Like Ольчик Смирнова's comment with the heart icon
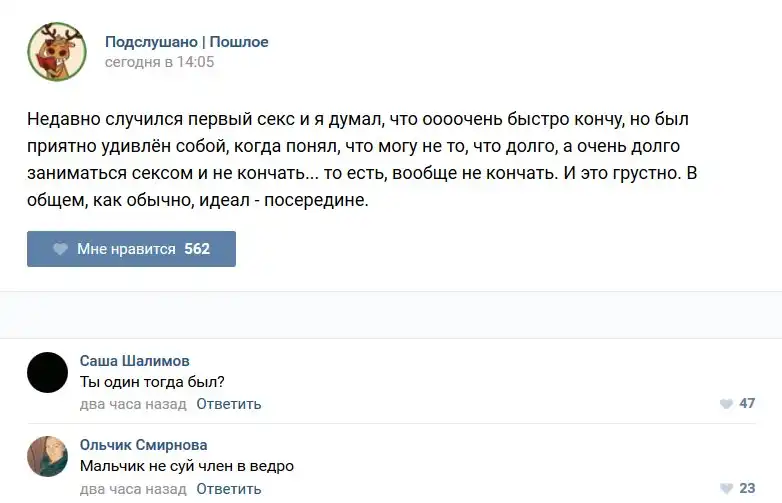Image resolution: width=782 pixels, height=503 pixels. click(726, 489)
